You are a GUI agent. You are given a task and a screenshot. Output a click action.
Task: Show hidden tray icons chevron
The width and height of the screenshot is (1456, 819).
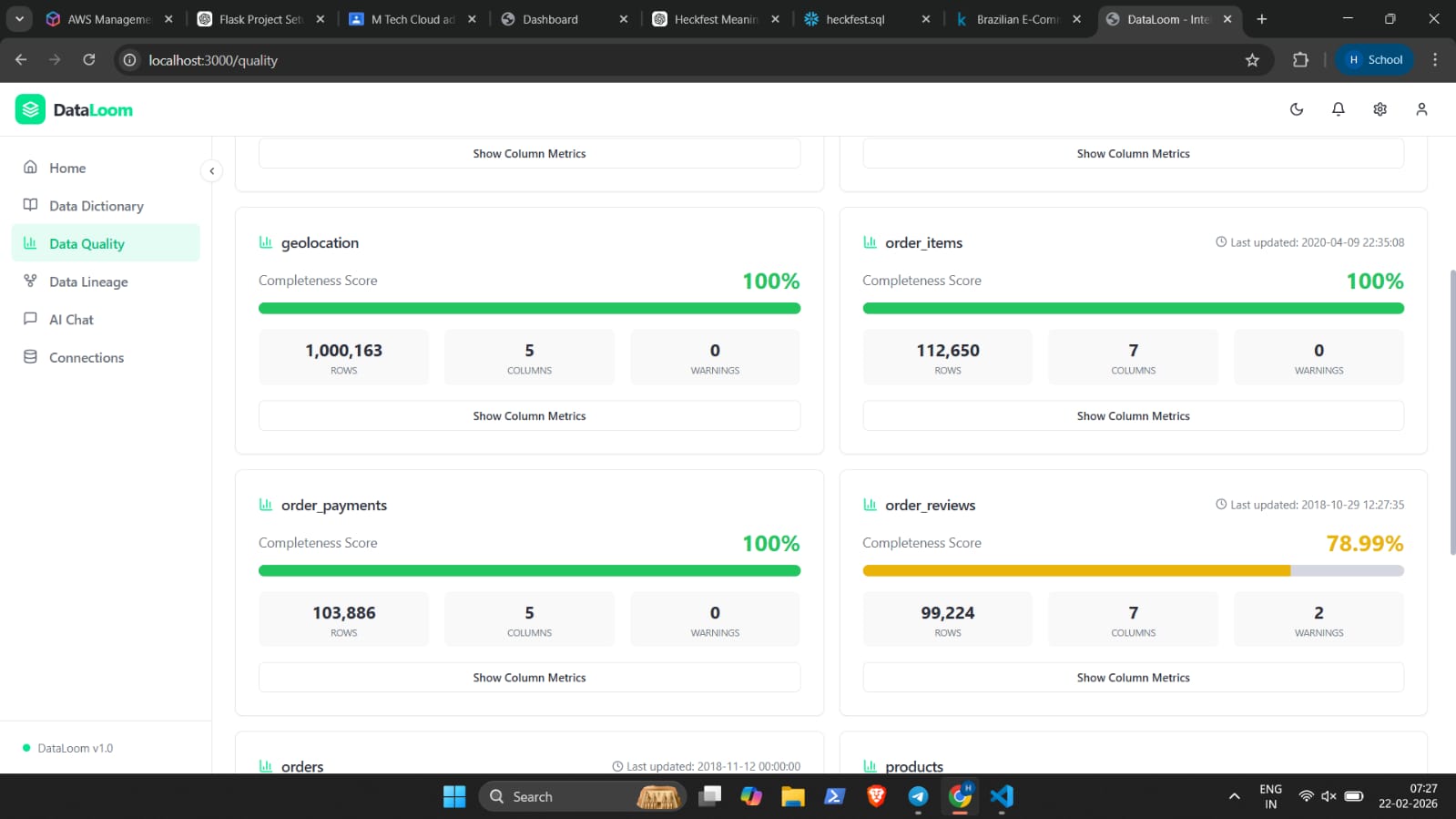1235,796
